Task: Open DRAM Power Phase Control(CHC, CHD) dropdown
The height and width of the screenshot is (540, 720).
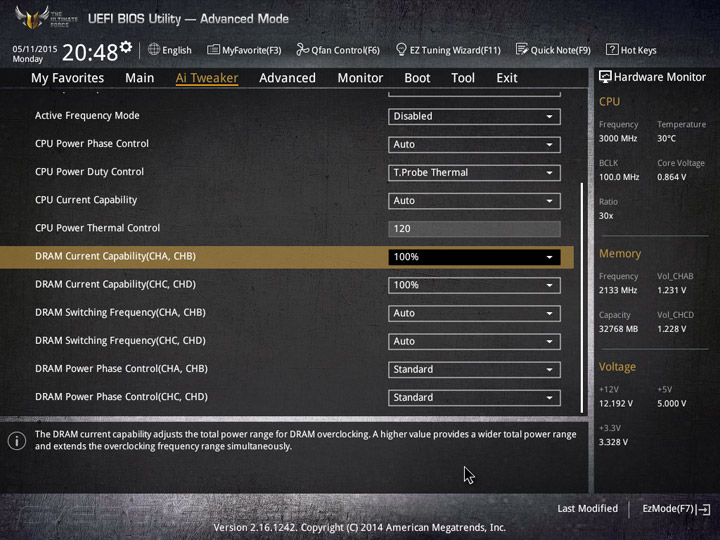Action: [x=474, y=398]
